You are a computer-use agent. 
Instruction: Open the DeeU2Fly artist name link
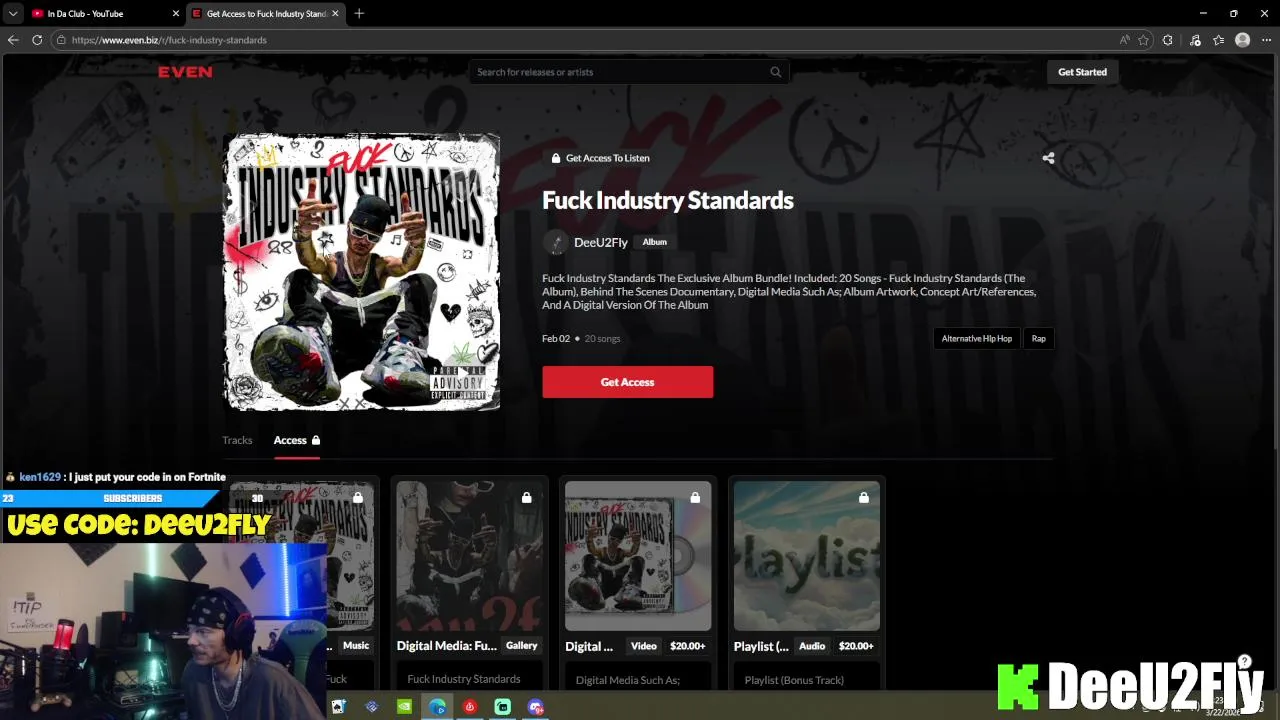click(x=601, y=242)
